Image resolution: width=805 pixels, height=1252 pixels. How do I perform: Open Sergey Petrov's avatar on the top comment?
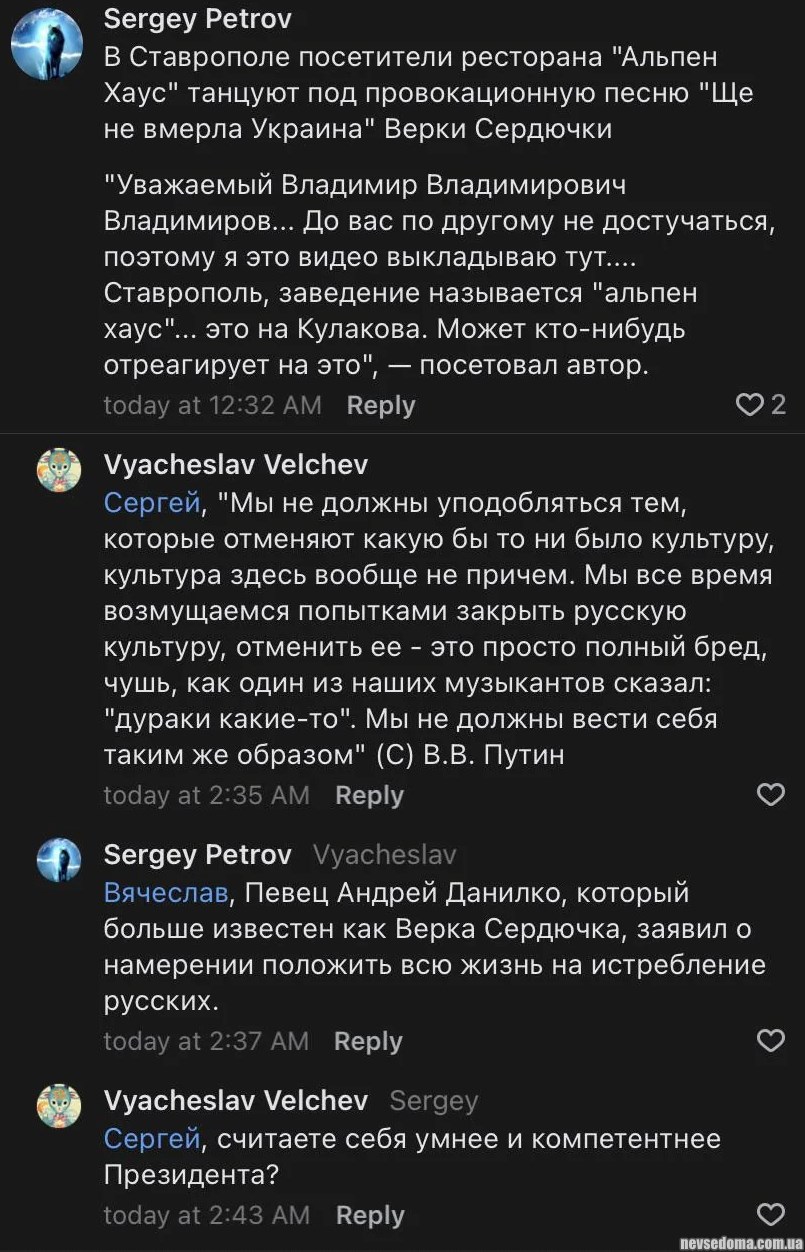click(46, 46)
